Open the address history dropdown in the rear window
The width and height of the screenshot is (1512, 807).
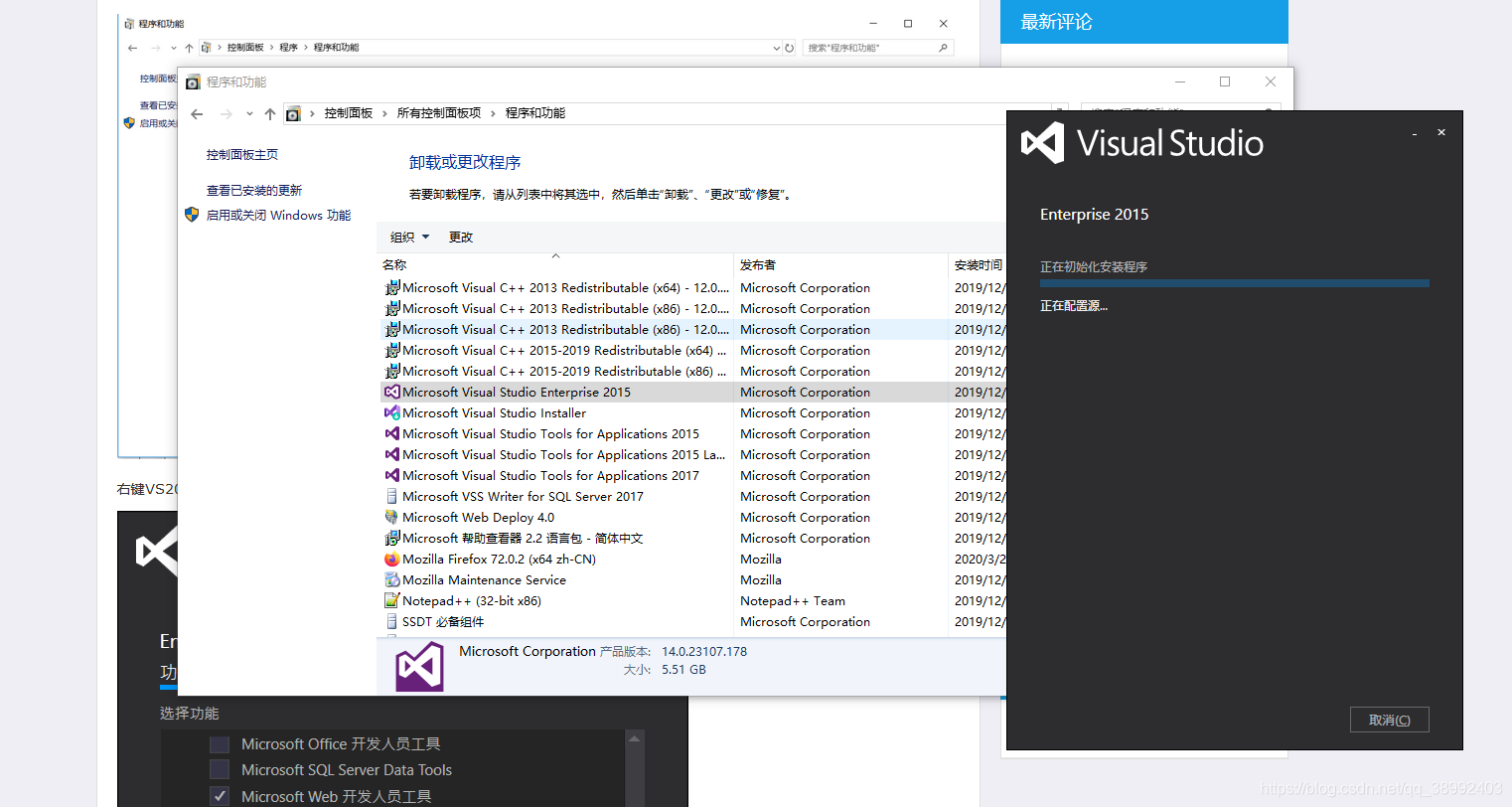[x=777, y=48]
